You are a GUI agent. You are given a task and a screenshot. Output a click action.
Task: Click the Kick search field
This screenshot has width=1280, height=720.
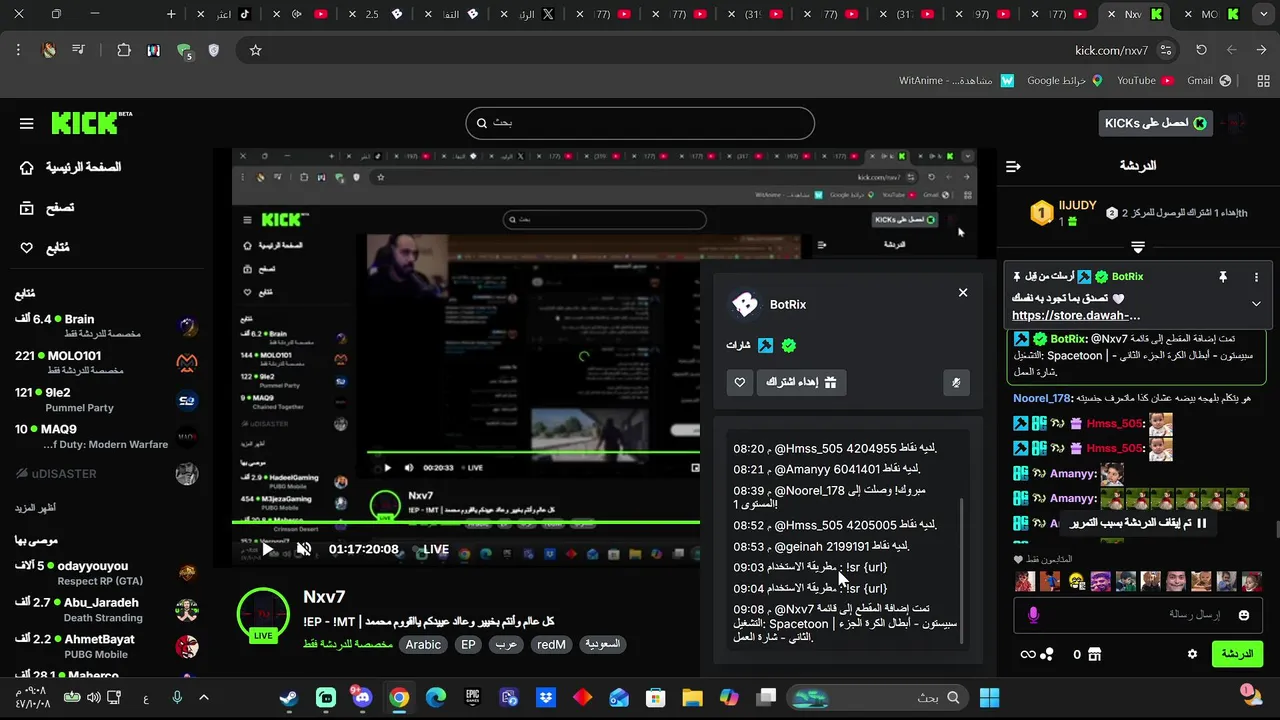coord(640,123)
